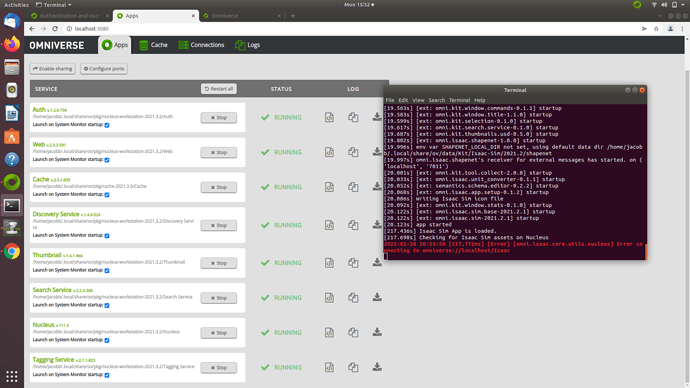Open Activities overview

pyautogui.click(x=16, y=5)
